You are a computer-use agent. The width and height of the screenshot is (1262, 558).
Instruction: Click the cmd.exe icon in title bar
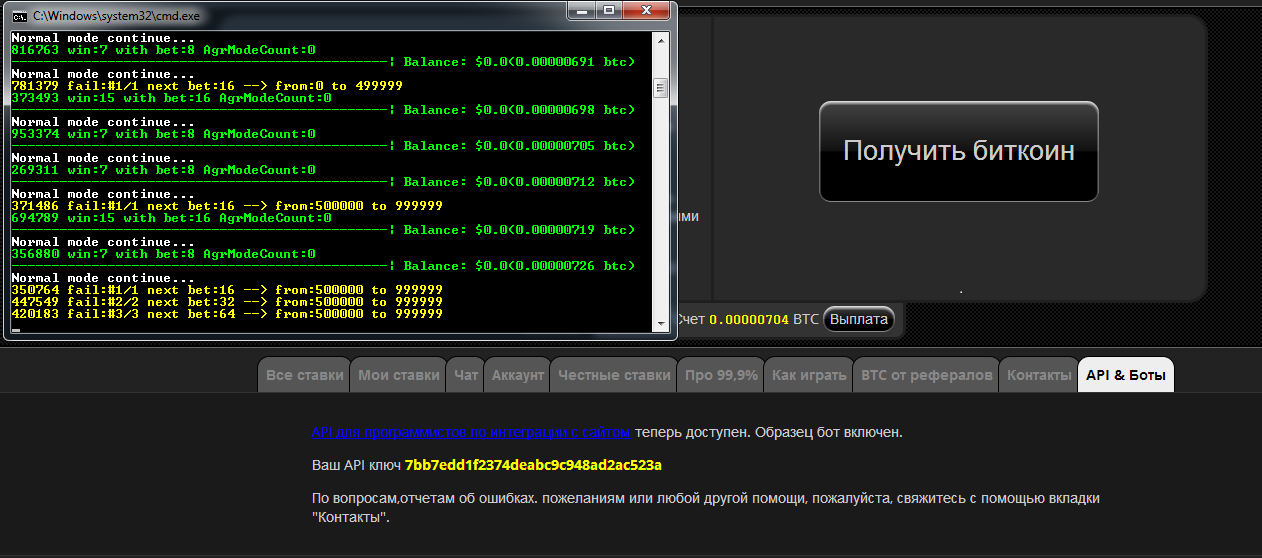point(19,16)
